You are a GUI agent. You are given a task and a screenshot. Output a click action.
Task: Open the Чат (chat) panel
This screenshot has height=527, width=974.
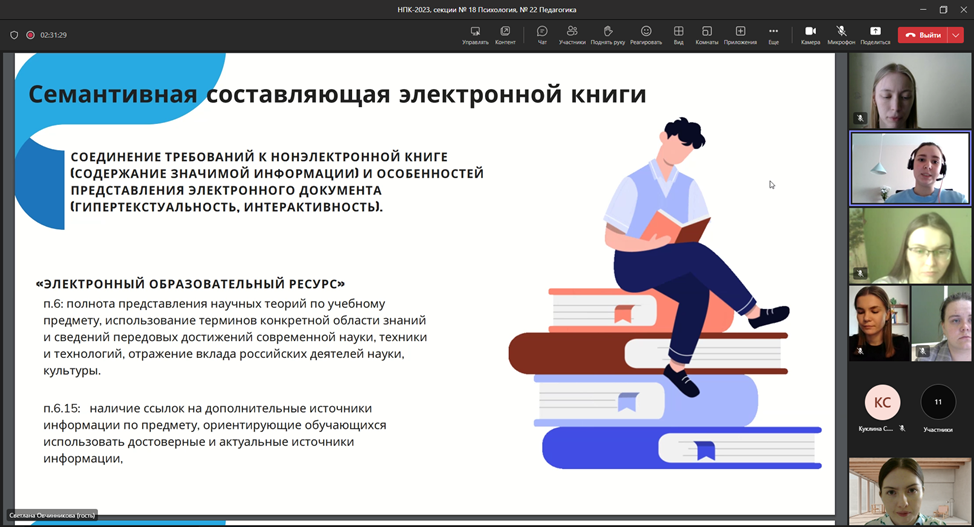tap(542, 34)
